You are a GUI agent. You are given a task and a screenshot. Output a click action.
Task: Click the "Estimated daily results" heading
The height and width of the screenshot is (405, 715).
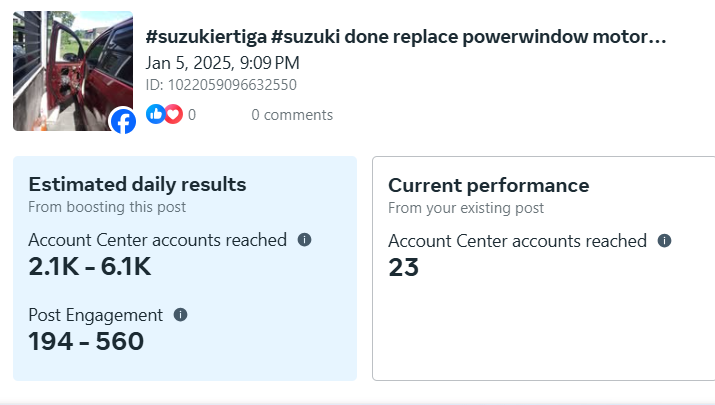coord(137,184)
